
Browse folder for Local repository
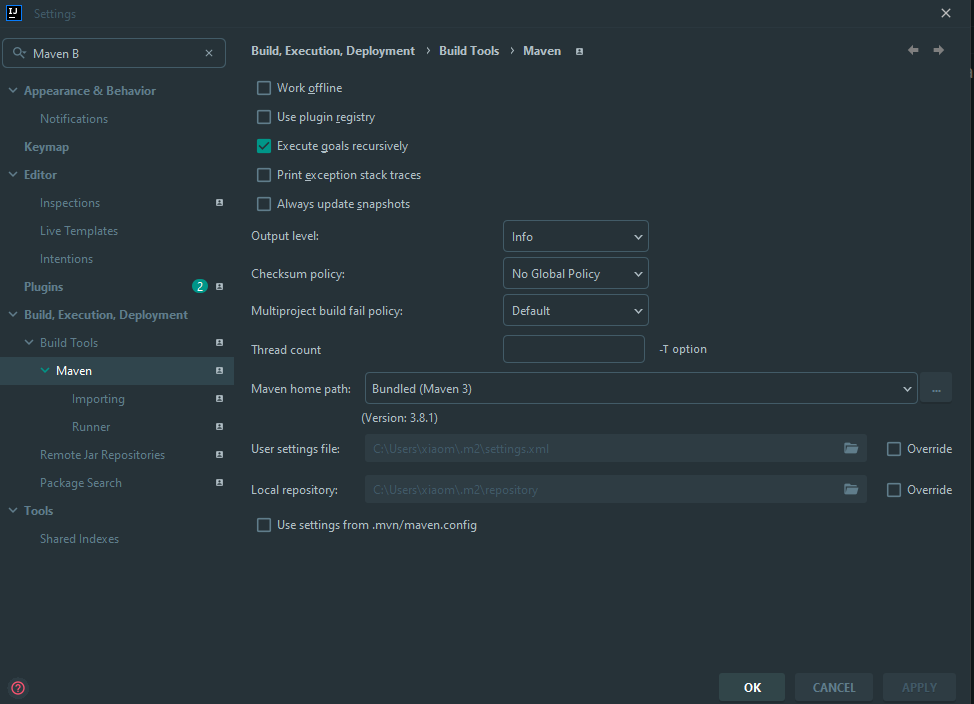[850, 490]
